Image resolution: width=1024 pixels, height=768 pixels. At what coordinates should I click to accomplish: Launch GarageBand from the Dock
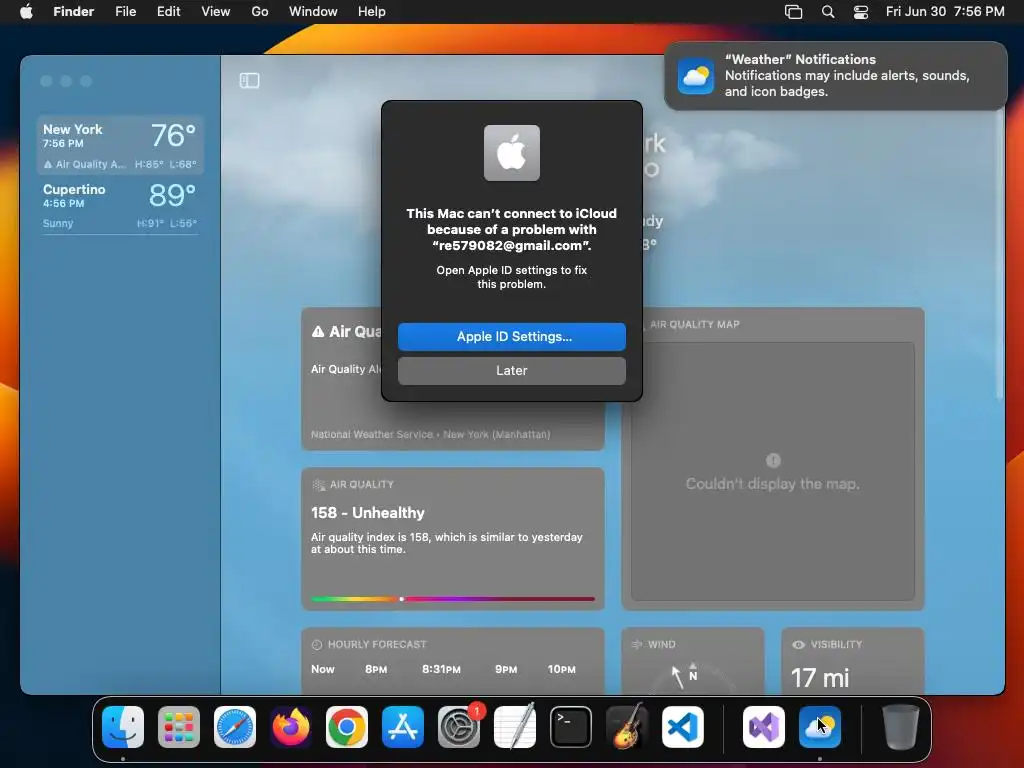pos(627,727)
